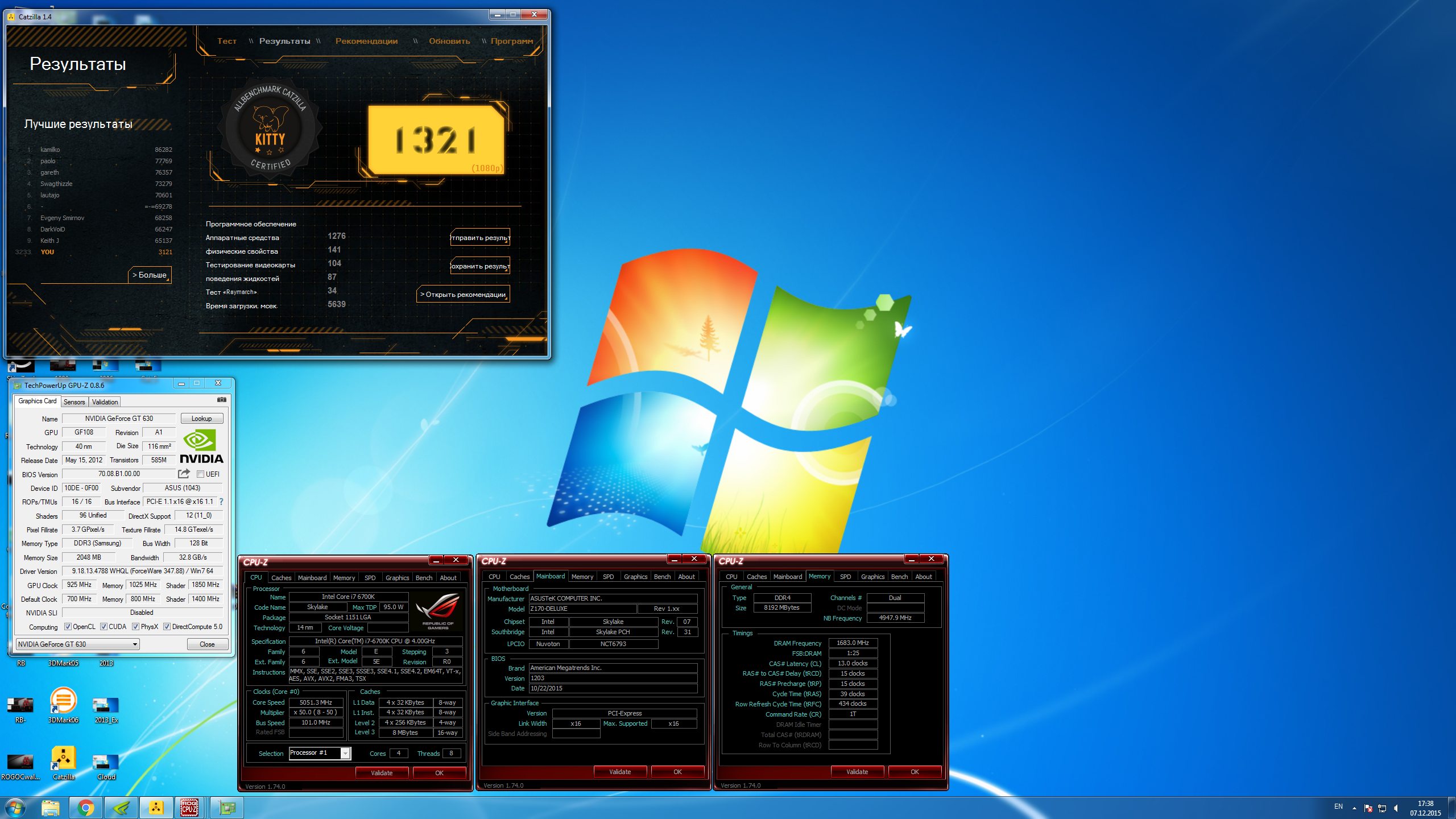
Task: Select the ROGOCwal... desktop image icon
Action: tap(20, 765)
